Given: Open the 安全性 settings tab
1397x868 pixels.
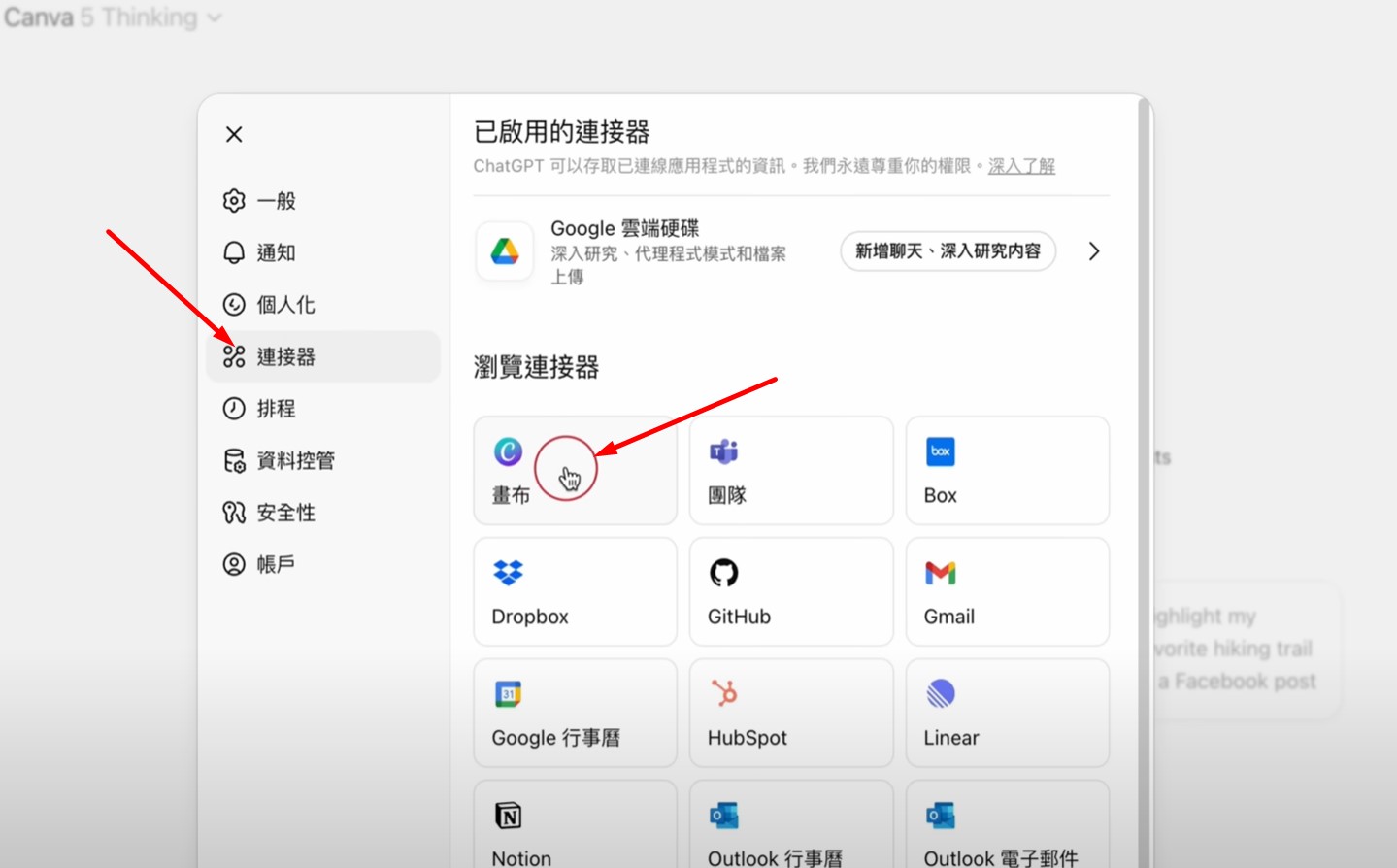Looking at the screenshot, I should click(322, 513).
